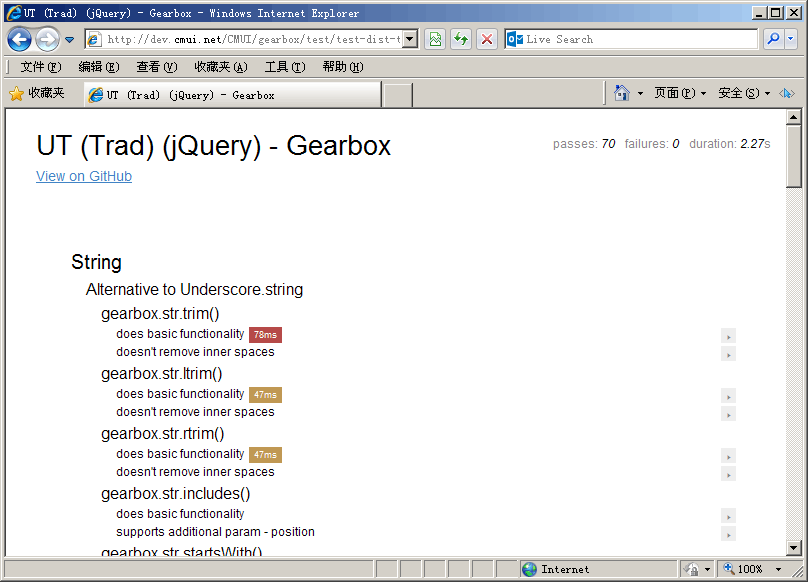Go forward with the Forward arrow button
Image resolution: width=808 pixels, height=582 pixels.
point(47,39)
